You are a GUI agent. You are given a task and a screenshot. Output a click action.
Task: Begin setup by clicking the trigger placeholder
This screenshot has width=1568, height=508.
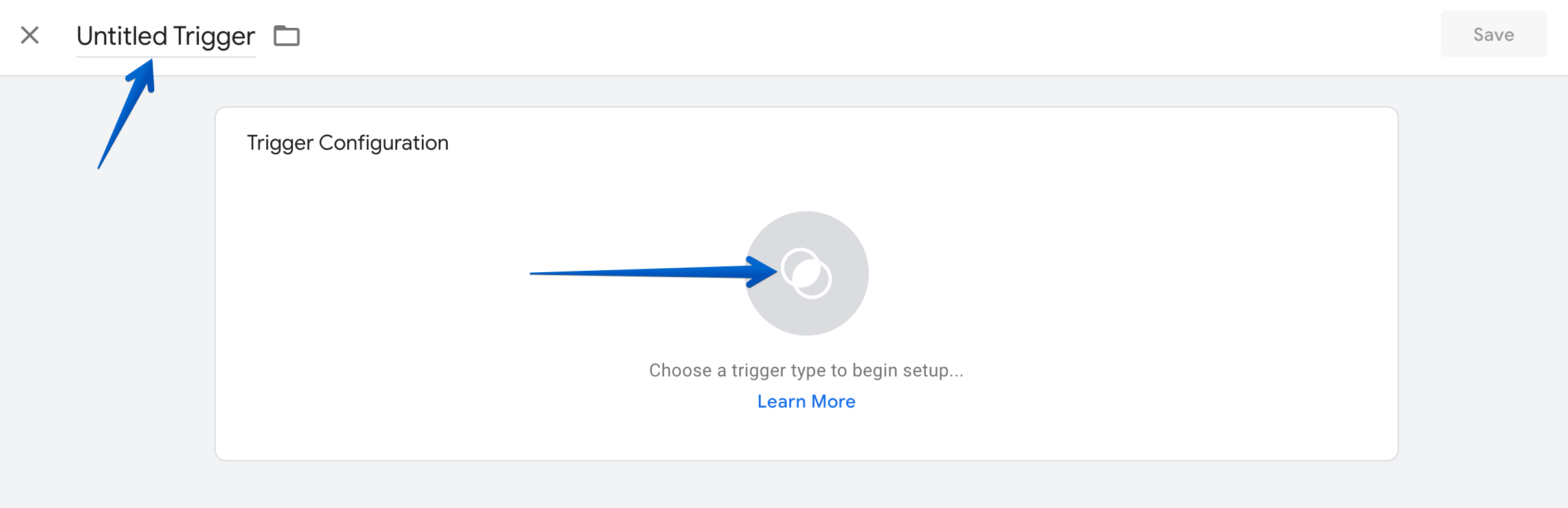(x=807, y=273)
